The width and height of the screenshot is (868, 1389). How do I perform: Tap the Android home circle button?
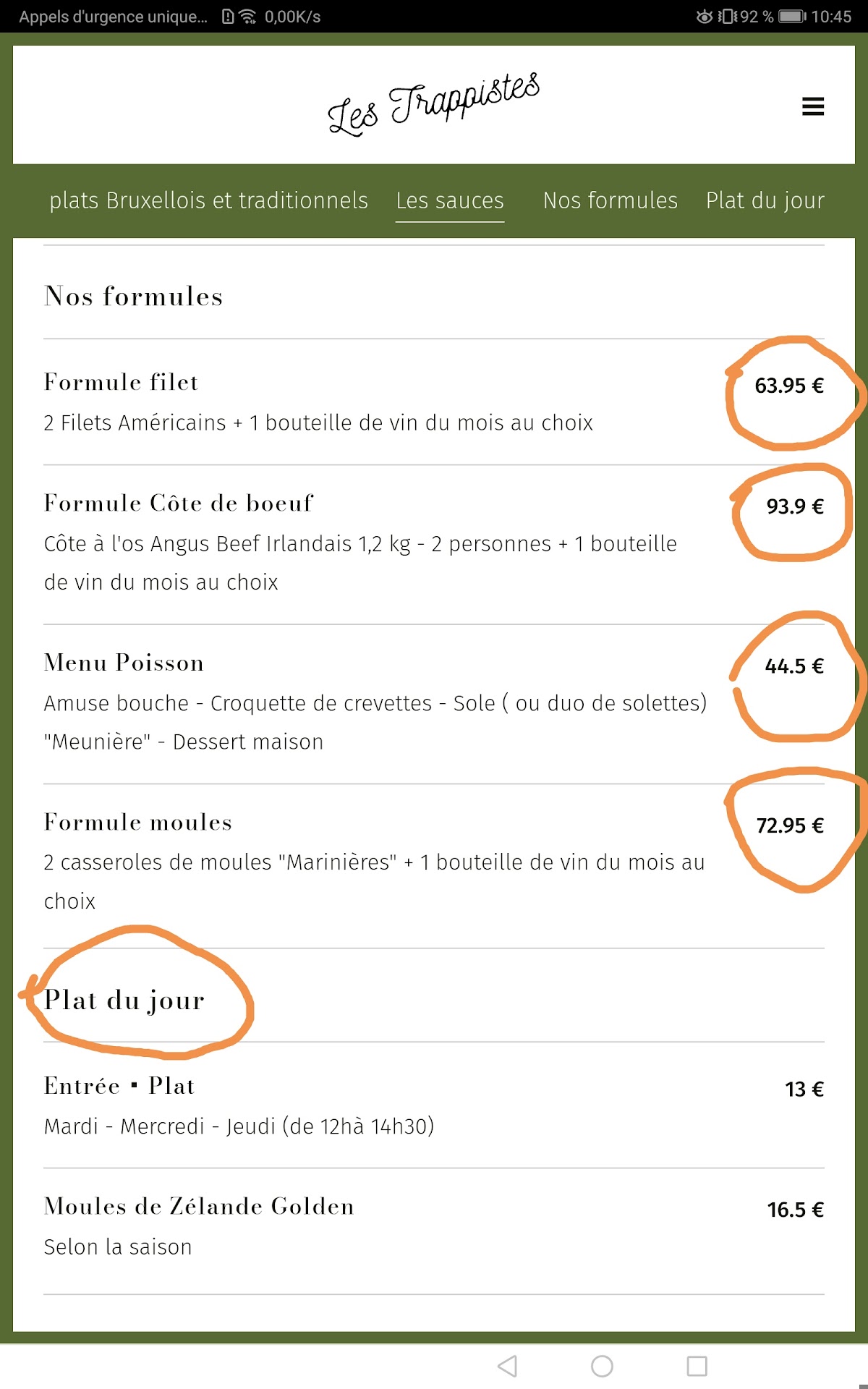[x=602, y=1366]
